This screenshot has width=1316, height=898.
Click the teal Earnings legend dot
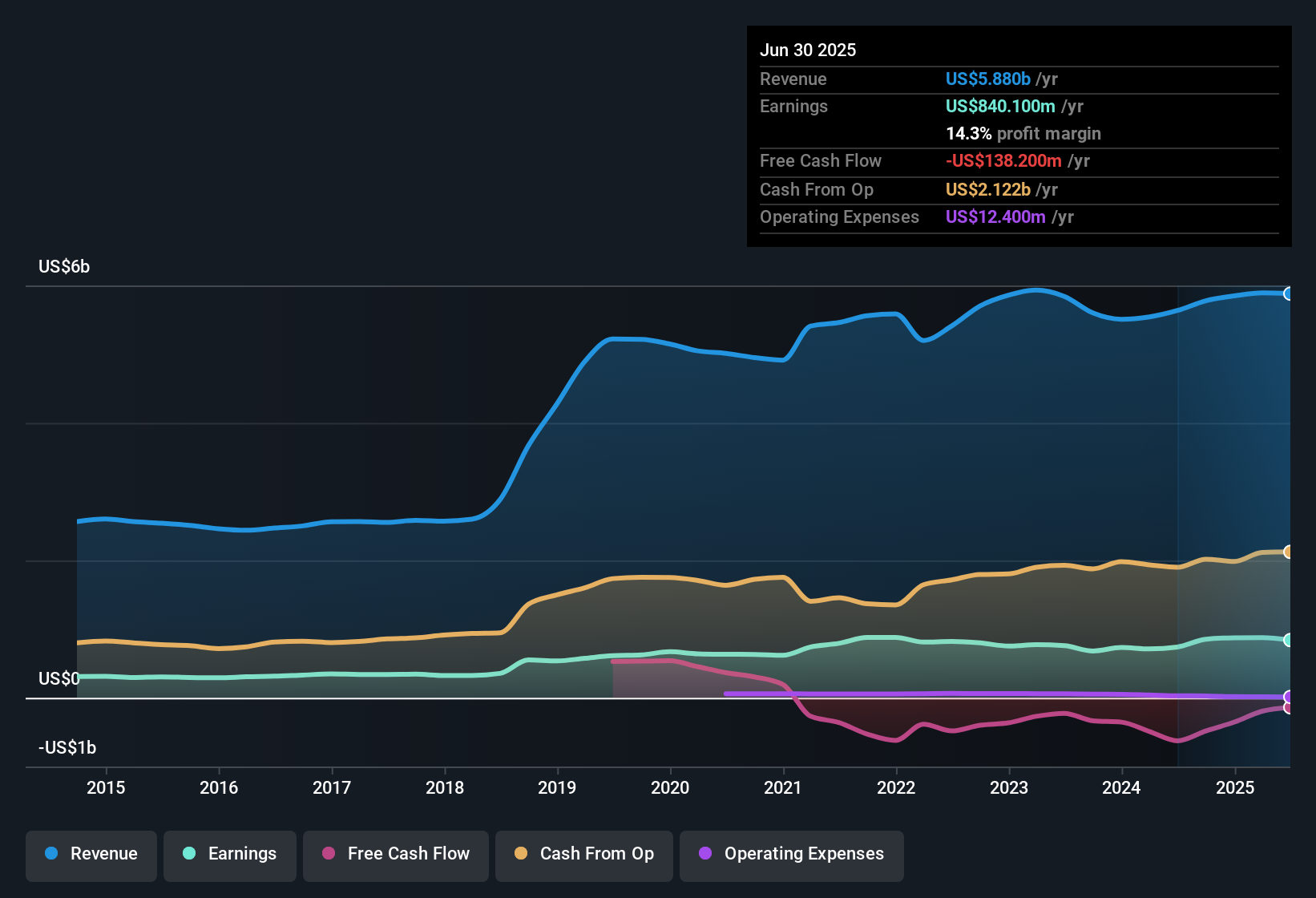point(189,853)
